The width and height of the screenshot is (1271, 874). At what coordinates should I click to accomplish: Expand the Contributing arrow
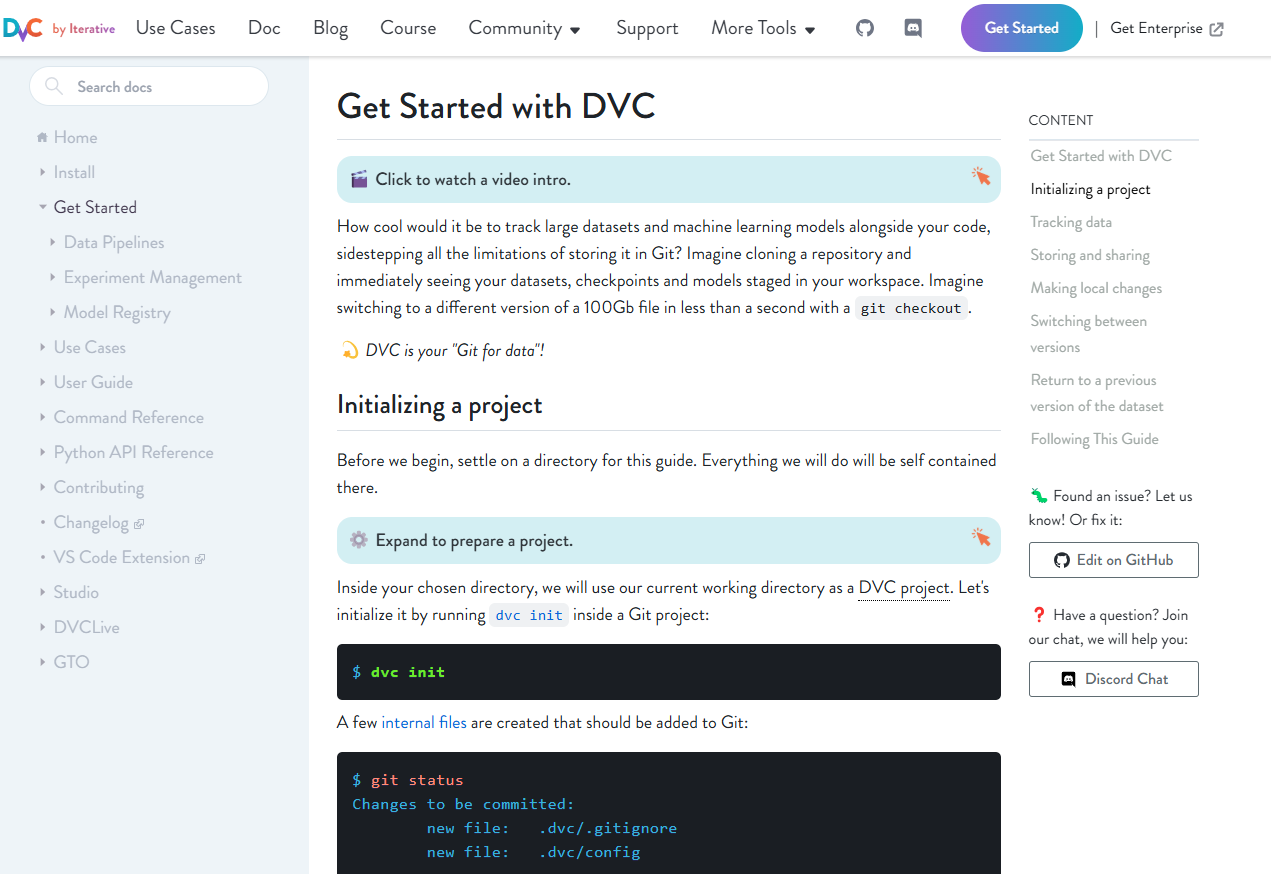43,487
